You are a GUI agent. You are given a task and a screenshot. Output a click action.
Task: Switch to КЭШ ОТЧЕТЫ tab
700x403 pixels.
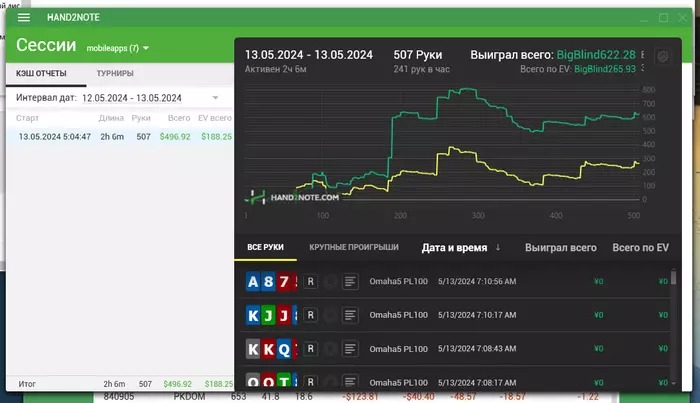[x=41, y=73]
